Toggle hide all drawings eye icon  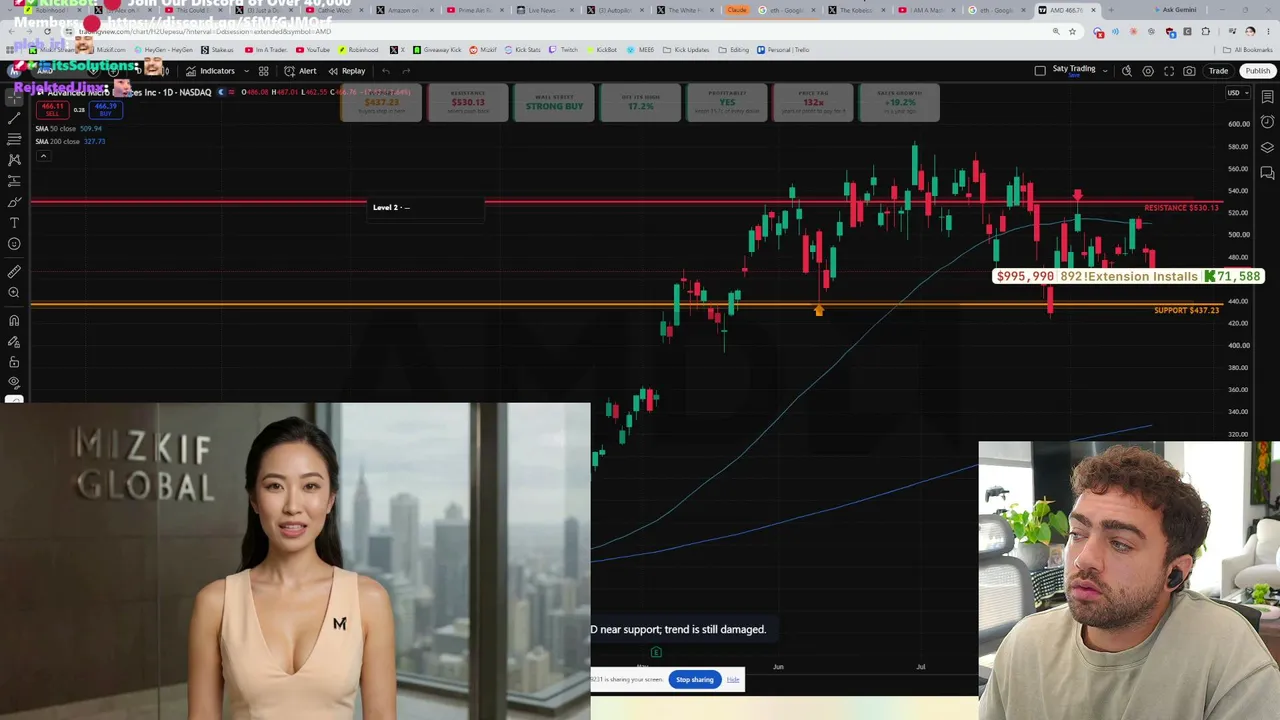[x=14, y=383]
